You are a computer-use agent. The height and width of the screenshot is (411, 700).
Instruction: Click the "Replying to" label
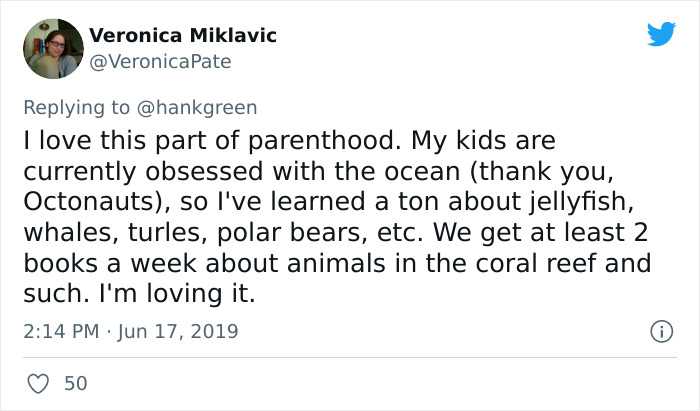pos(76,109)
